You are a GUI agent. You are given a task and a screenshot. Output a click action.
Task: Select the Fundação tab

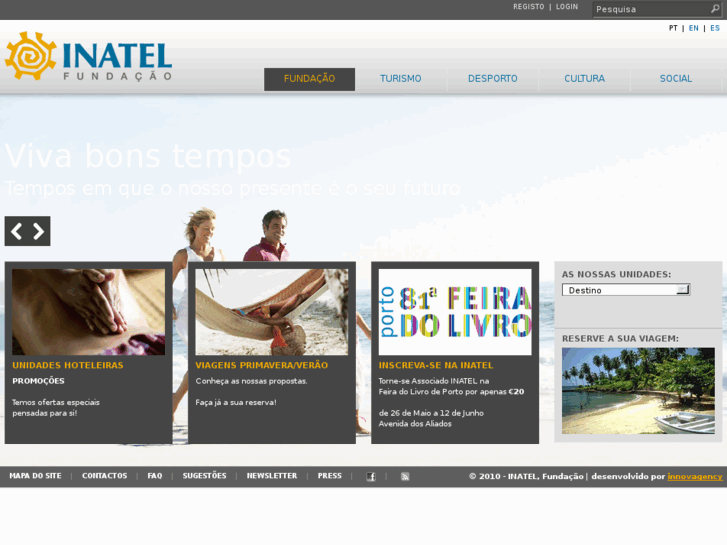tap(309, 79)
